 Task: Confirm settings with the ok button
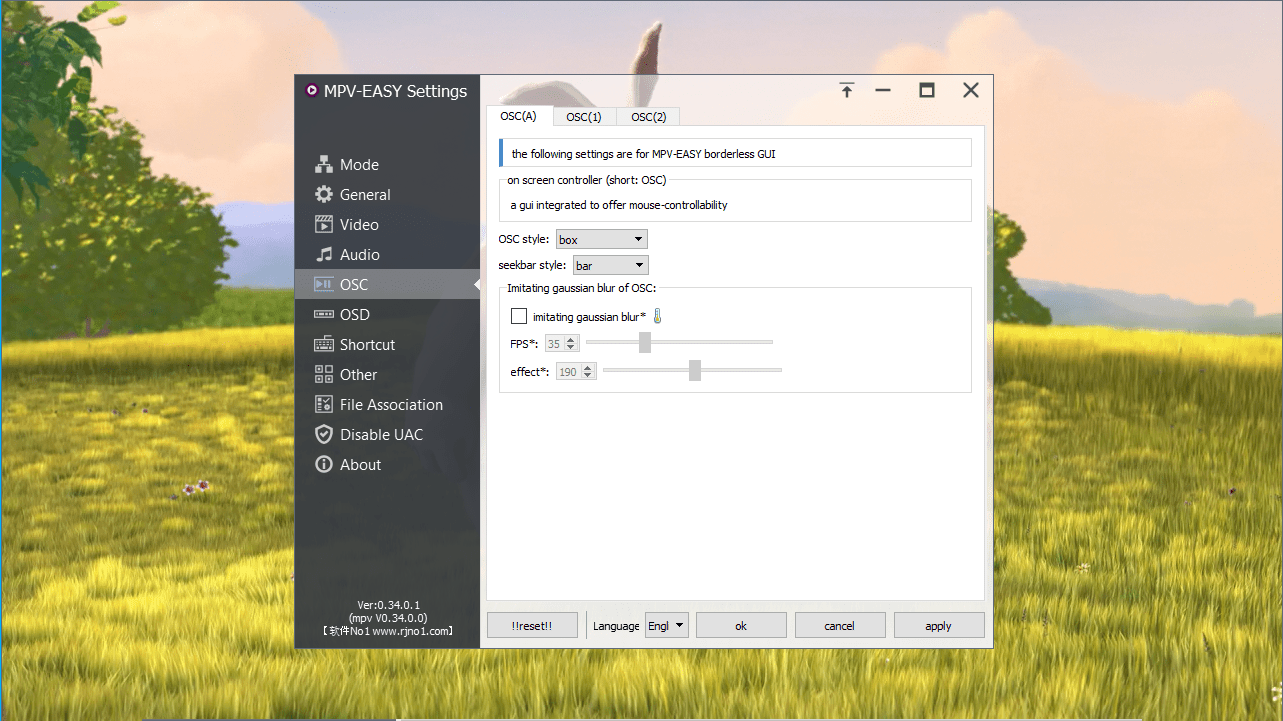click(x=741, y=626)
